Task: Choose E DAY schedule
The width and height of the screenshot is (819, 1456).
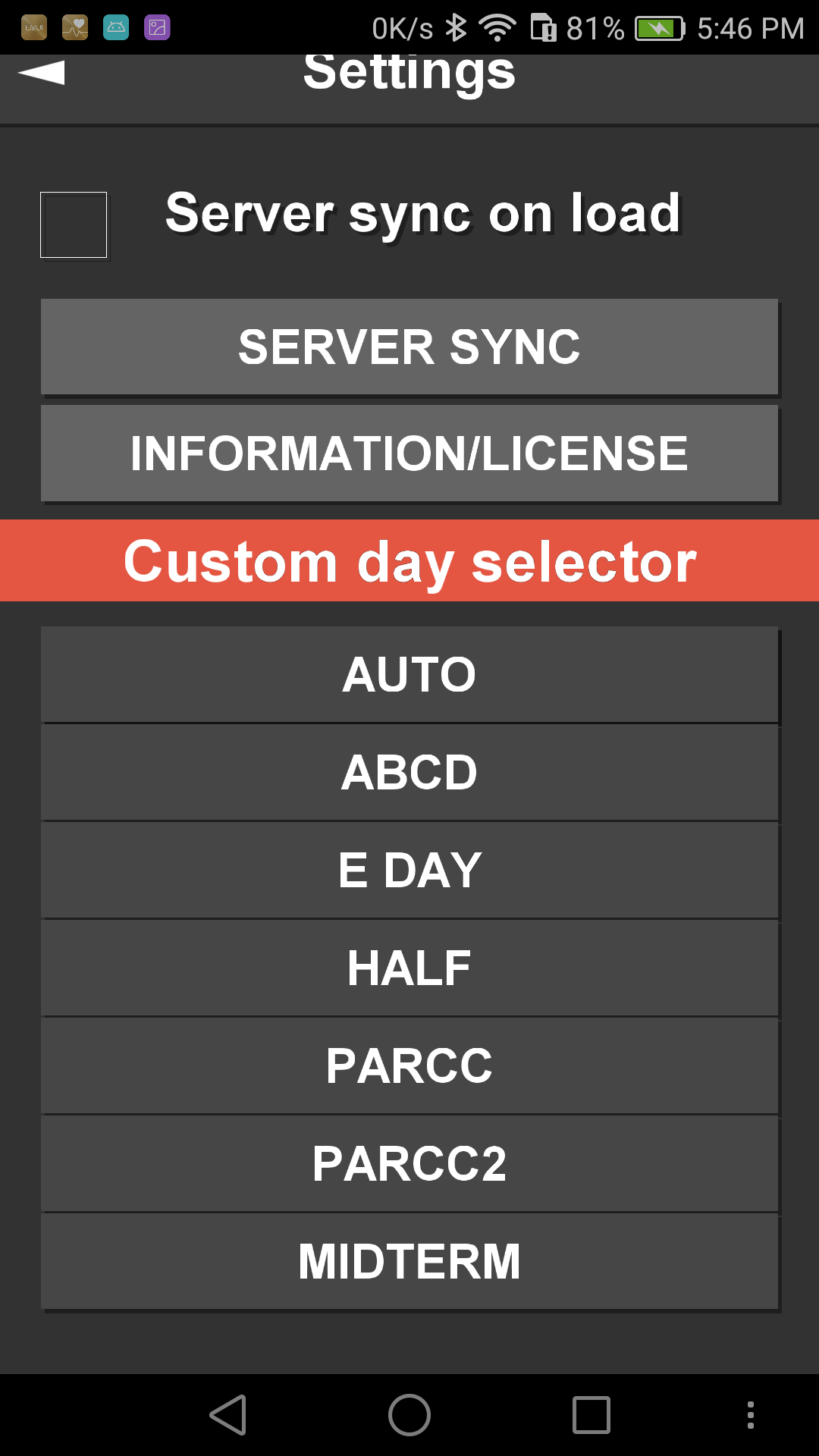Action: coord(409,871)
